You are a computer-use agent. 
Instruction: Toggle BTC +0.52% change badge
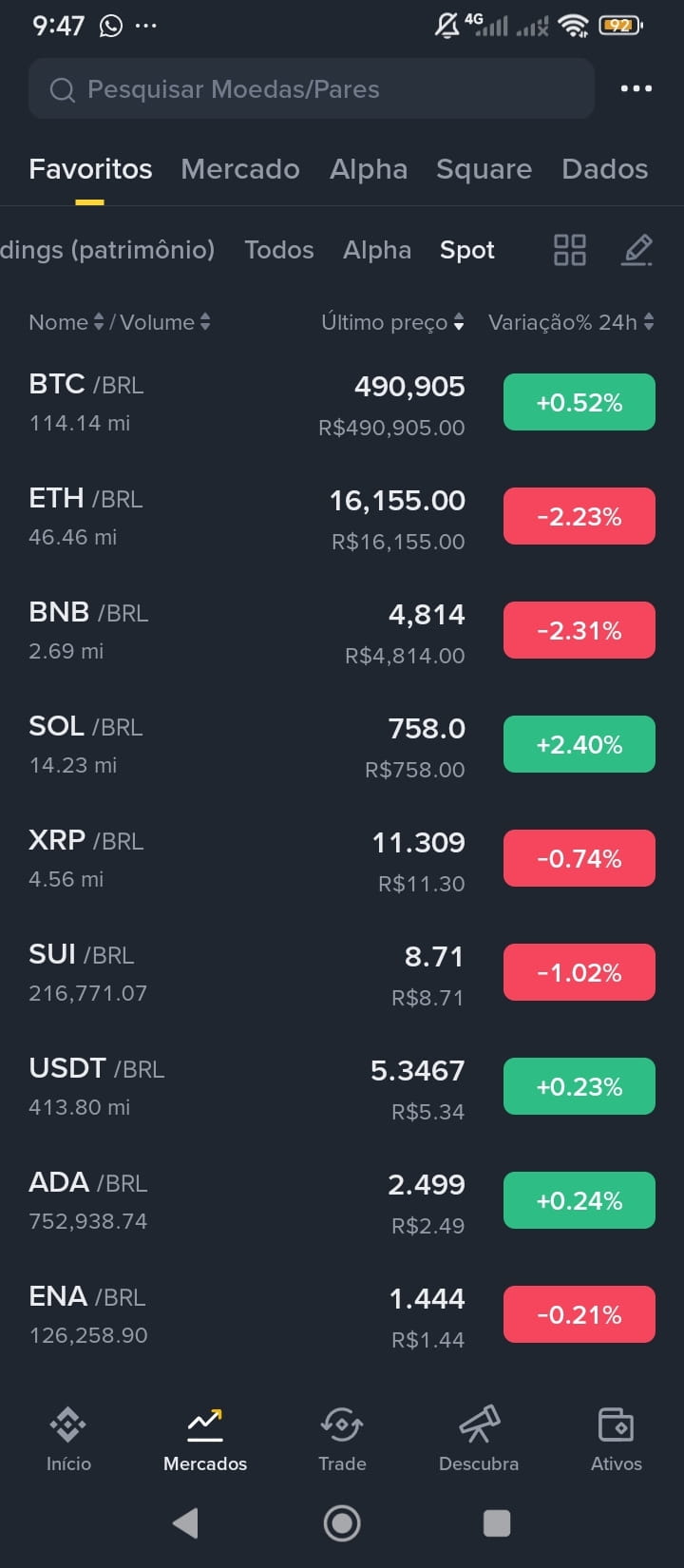579,402
